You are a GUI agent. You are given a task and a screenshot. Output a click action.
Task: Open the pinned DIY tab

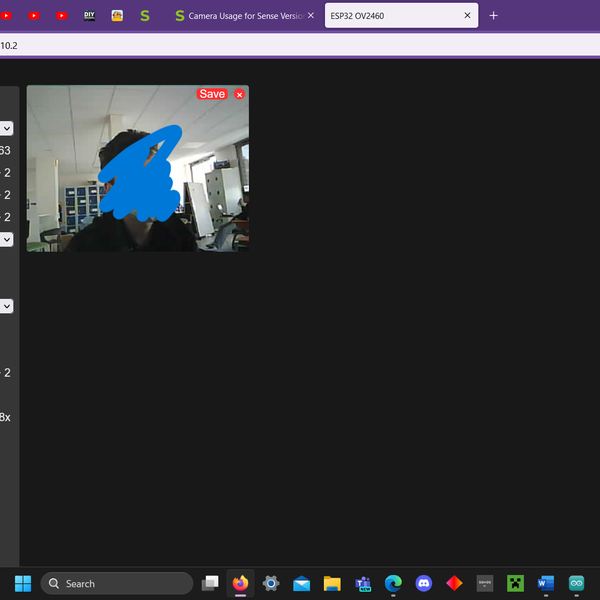click(89, 16)
